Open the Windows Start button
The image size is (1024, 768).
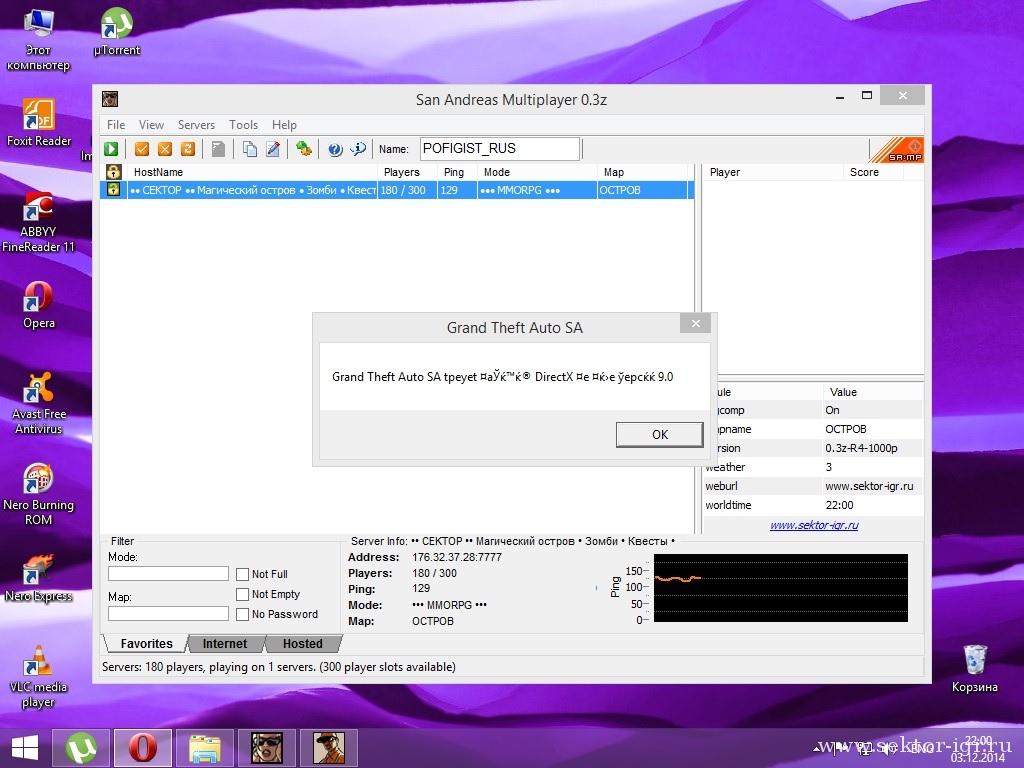pos(25,748)
